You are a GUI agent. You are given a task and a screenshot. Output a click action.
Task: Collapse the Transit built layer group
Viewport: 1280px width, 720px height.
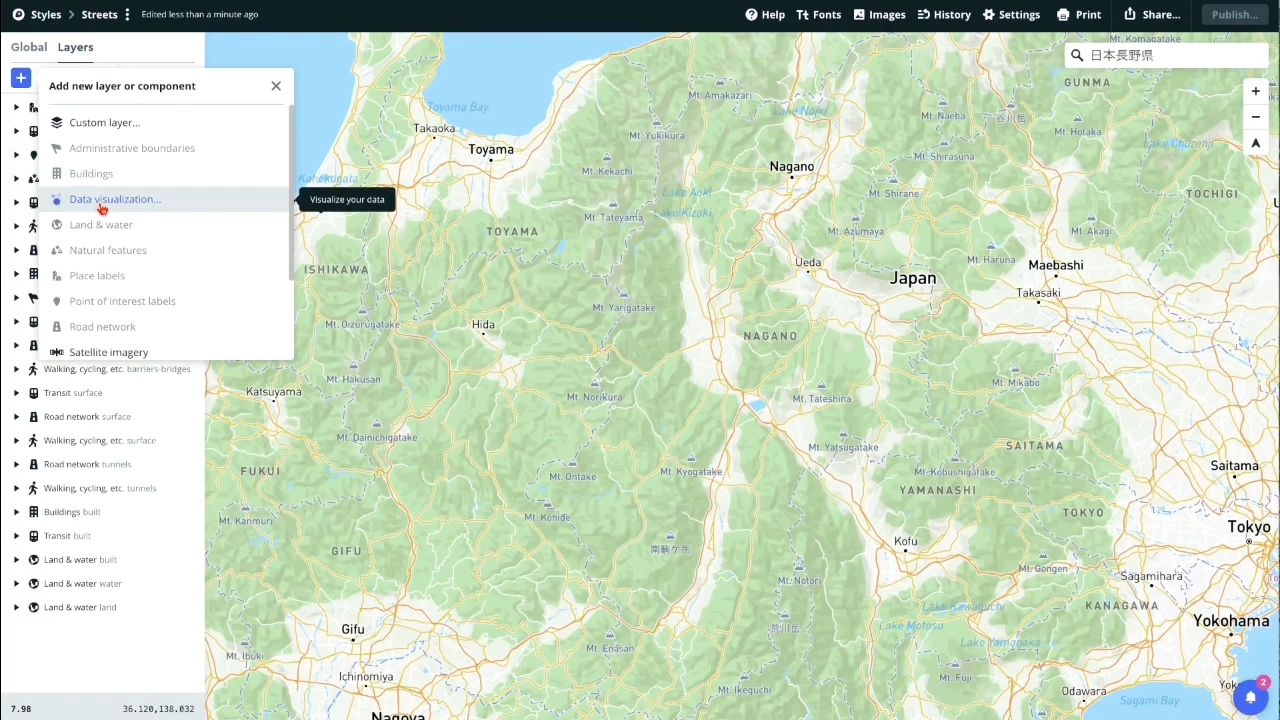tap(17, 535)
